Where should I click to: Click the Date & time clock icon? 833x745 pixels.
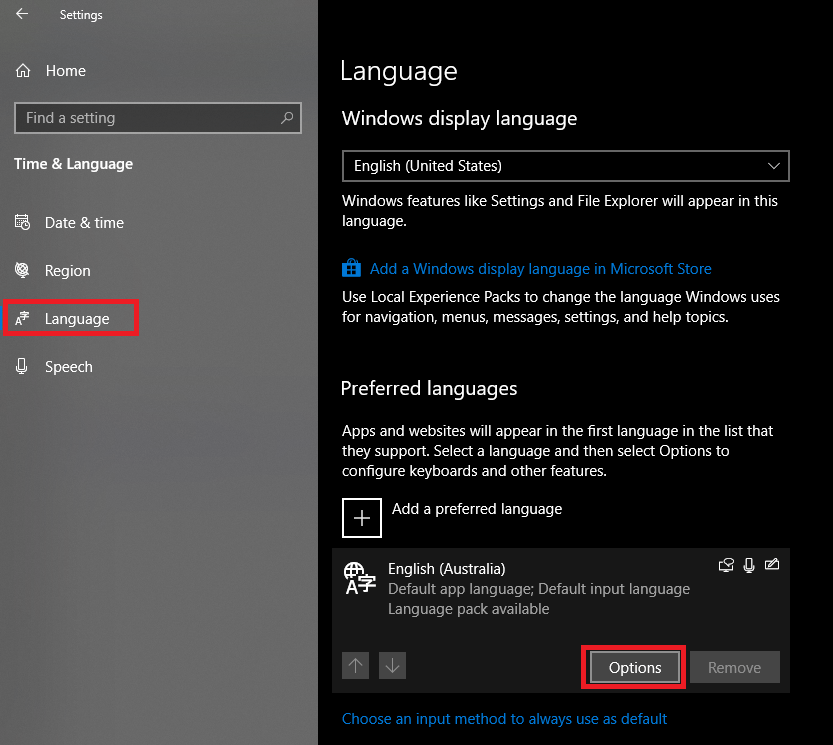tap(22, 222)
